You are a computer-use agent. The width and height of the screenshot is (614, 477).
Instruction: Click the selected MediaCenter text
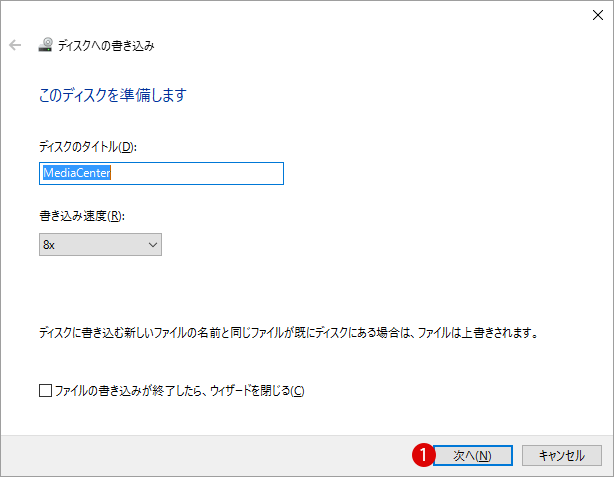76,173
